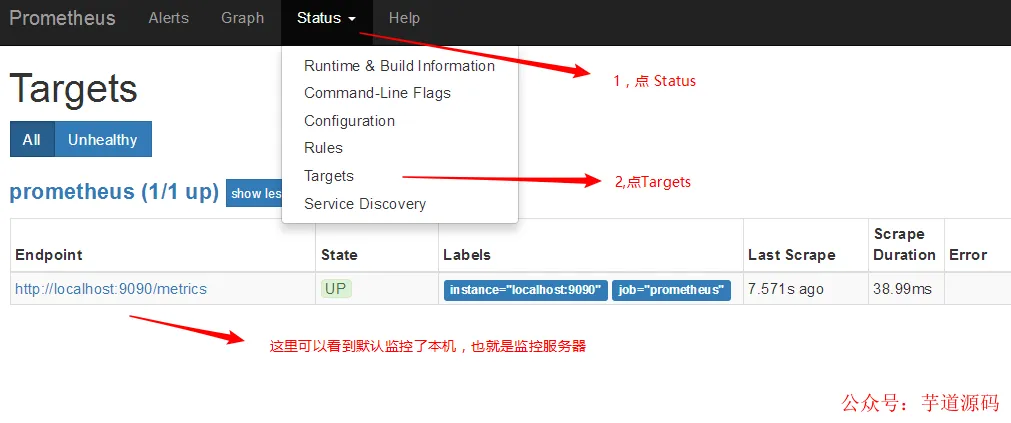Collapse the Status dropdown menu
Screen dimensions: 1011x423
(326, 19)
